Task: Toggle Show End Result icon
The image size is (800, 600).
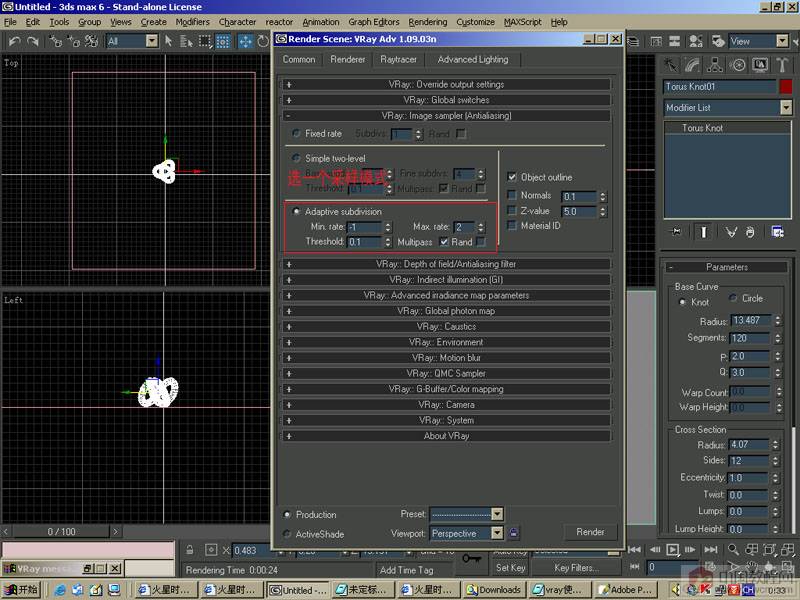Action: coord(704,232)
